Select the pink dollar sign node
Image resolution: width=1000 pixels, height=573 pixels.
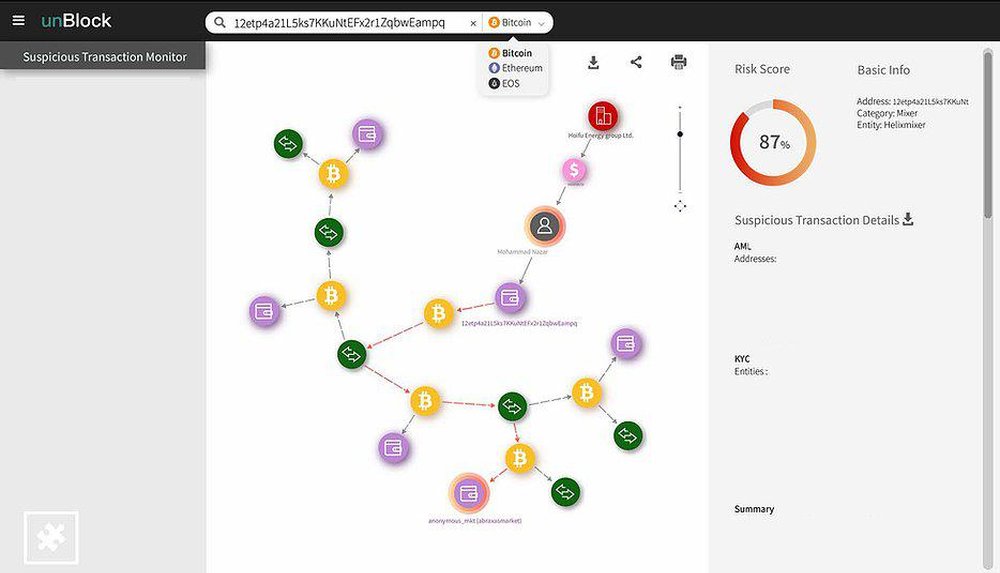[575, 170]
